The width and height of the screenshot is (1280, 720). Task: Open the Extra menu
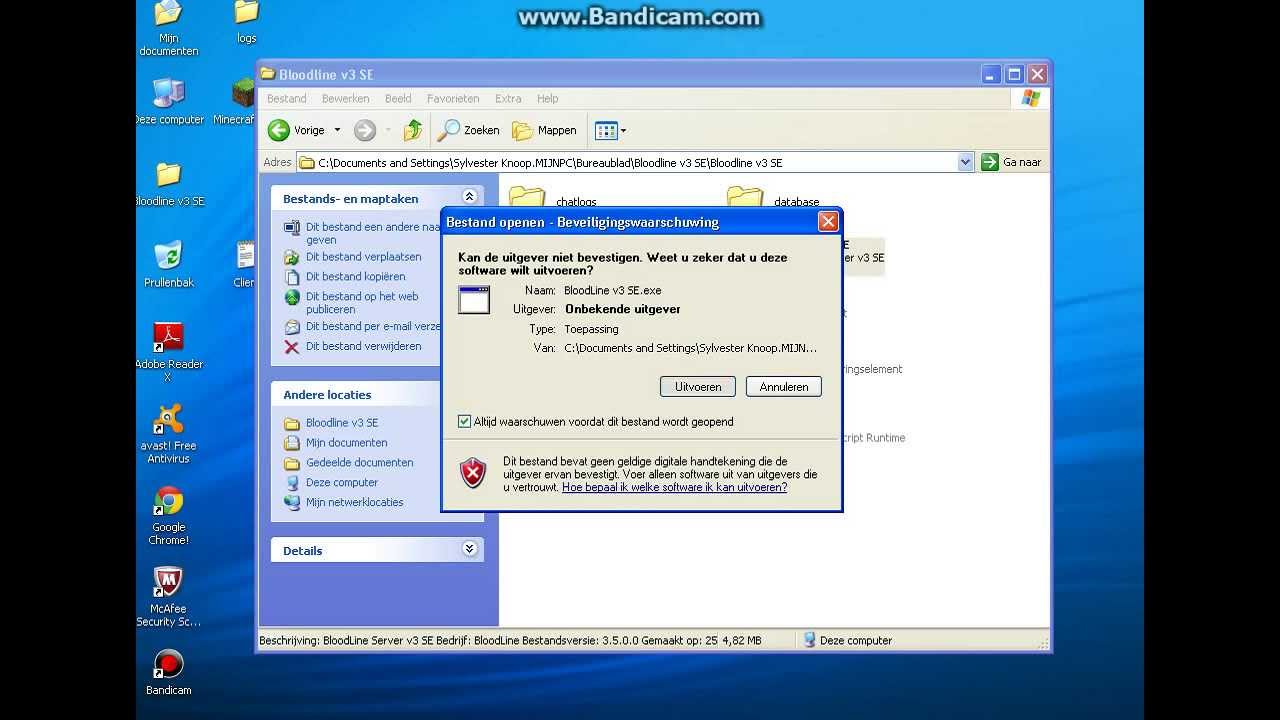[508, 99]
